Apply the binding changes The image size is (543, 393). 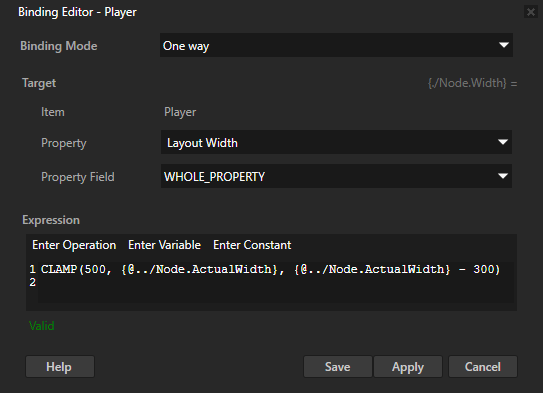point(408,367)
